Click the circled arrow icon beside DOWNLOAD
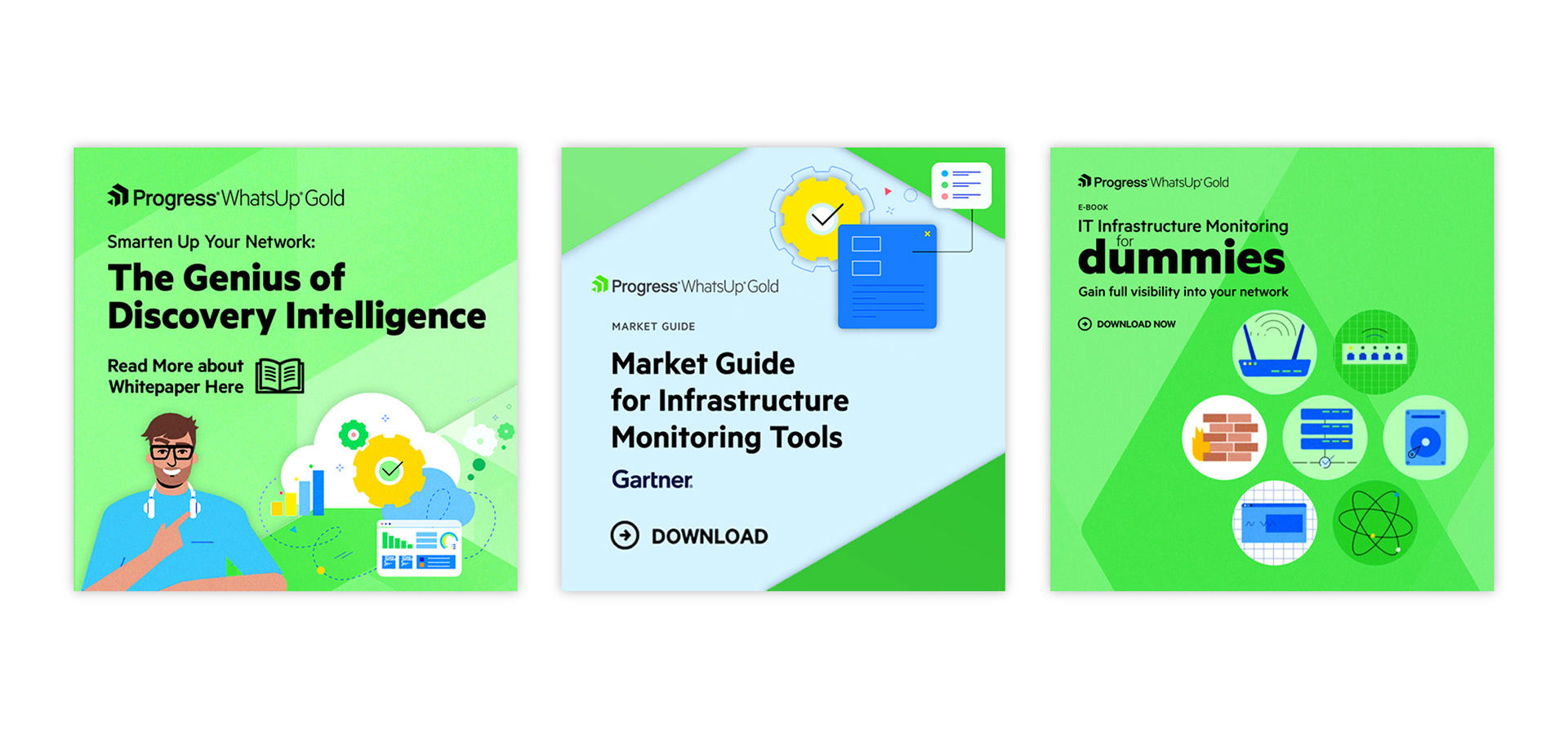Image resolution: width=1568 pixels, height=738 pixels. coord(625,536)
